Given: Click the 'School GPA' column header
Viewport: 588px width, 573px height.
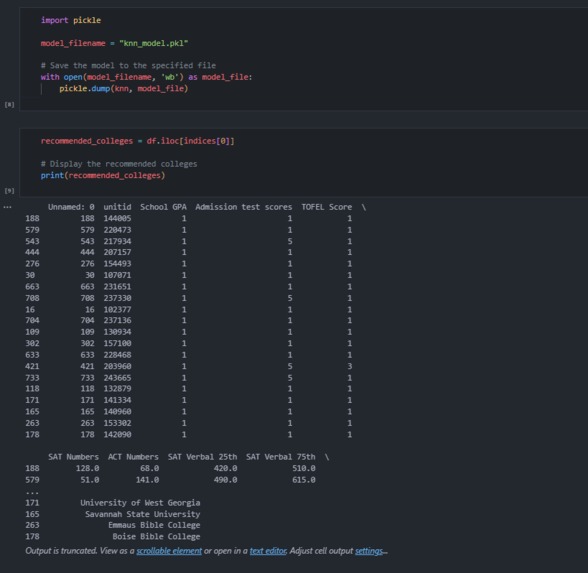Looking at the screenshot, I should tap(164, 207).
